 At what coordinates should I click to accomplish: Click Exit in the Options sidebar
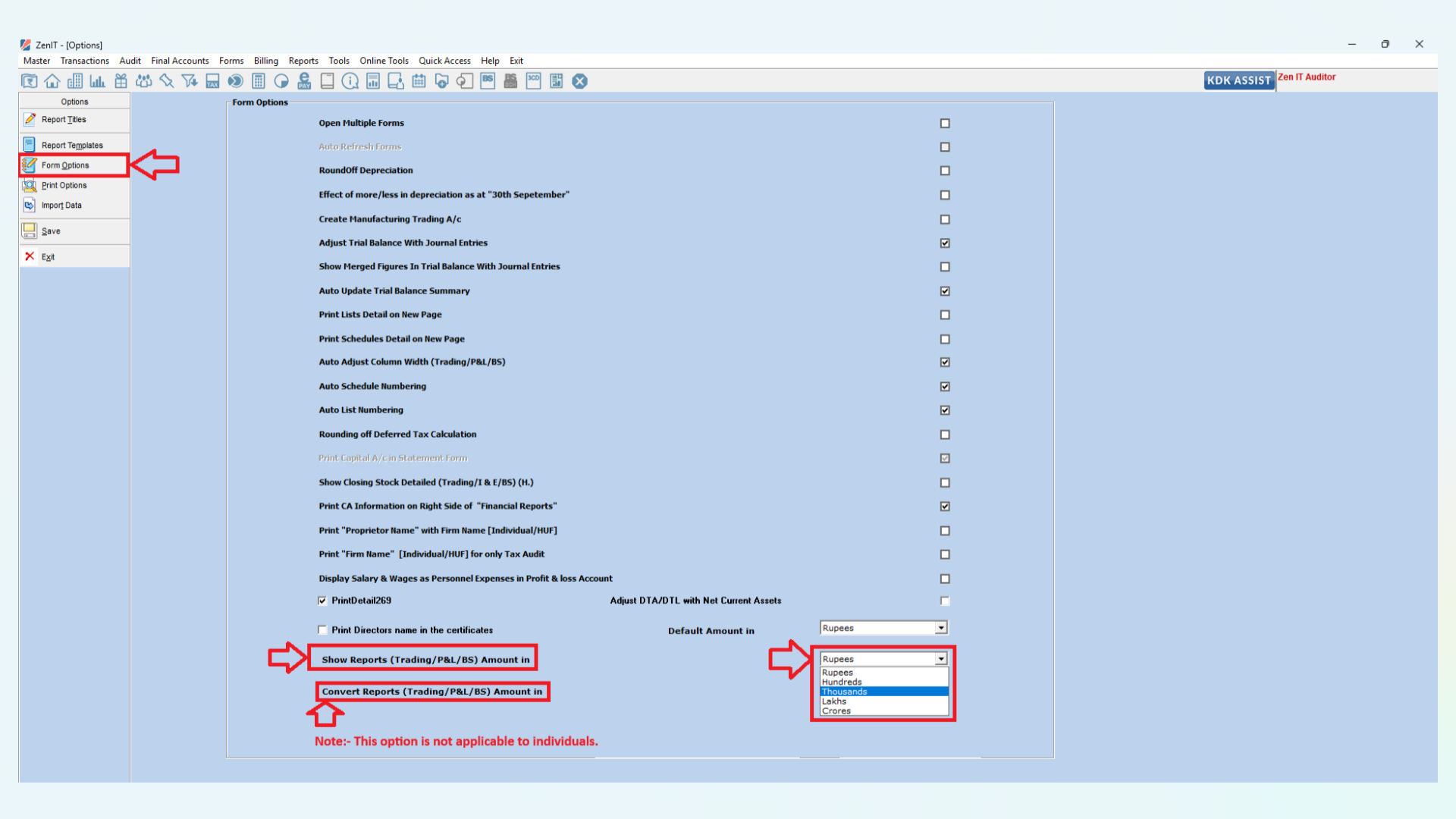pos(74,256)
